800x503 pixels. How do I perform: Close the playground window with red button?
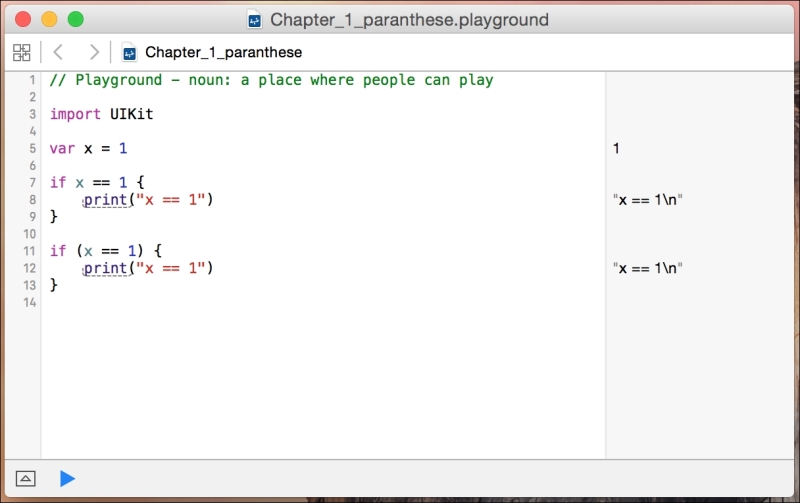coord(23,19)
